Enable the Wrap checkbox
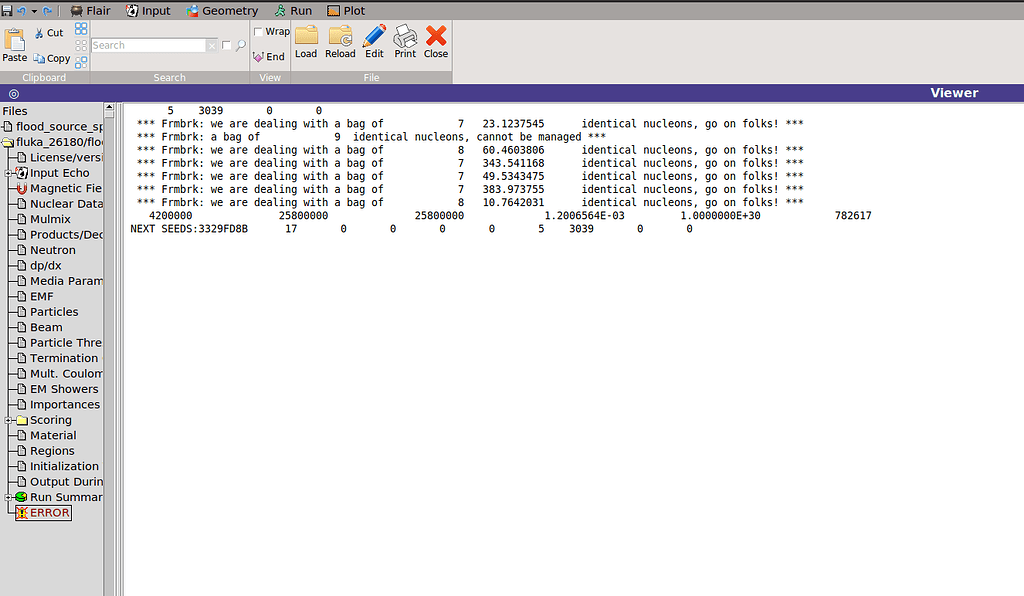The height and width of the screenshot is (596, 1024). (259, 31)
